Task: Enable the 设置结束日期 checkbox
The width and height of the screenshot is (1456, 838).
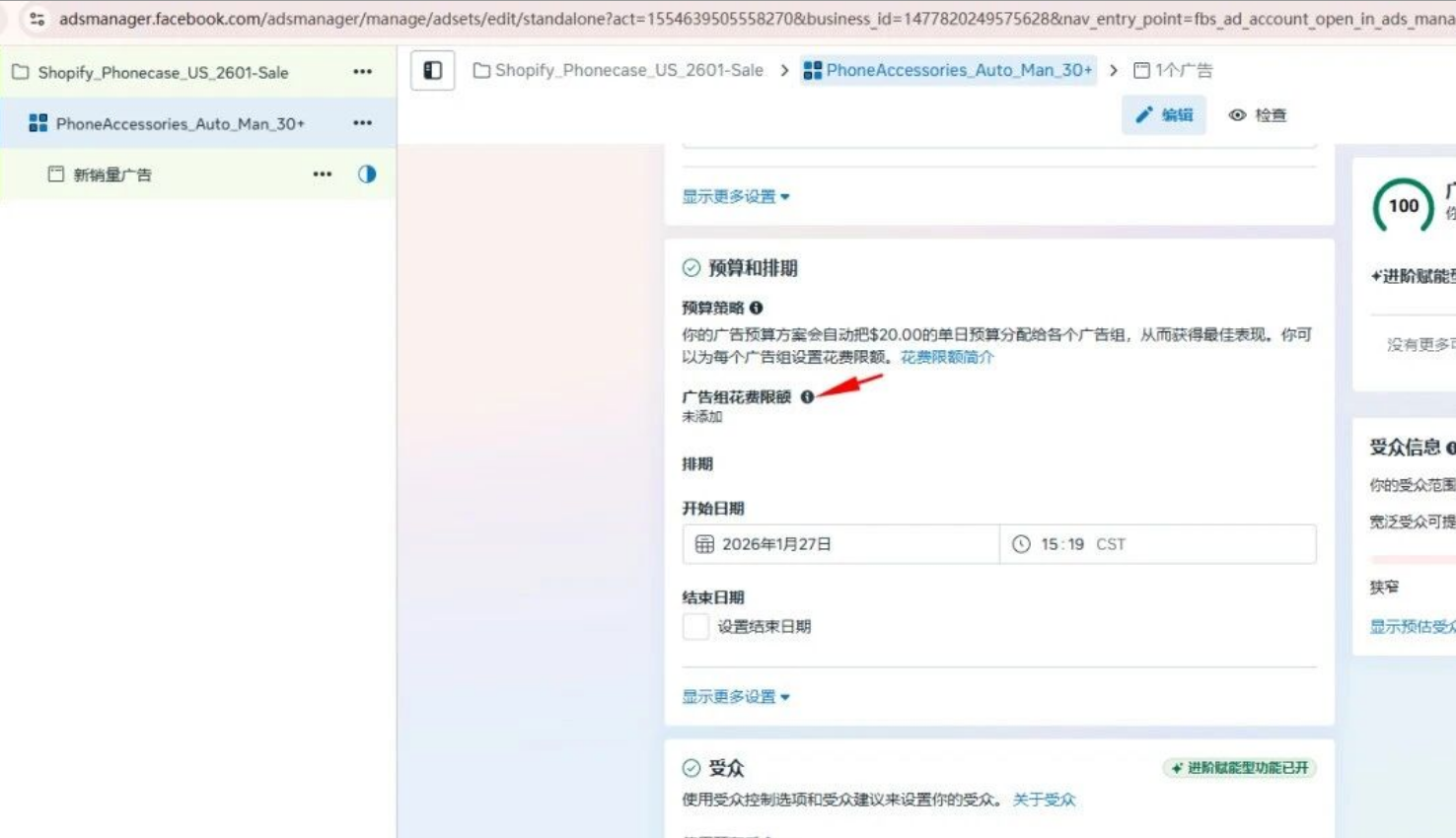Action: 695,626
